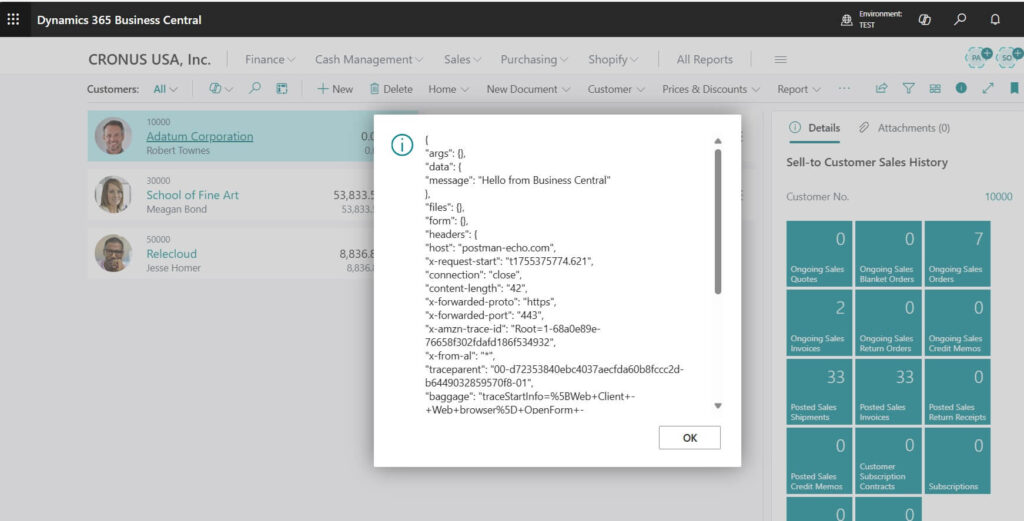This screenshot has width=1024, height=521.
Task: Click the expand page arrows icon
Action: (988, 89)
